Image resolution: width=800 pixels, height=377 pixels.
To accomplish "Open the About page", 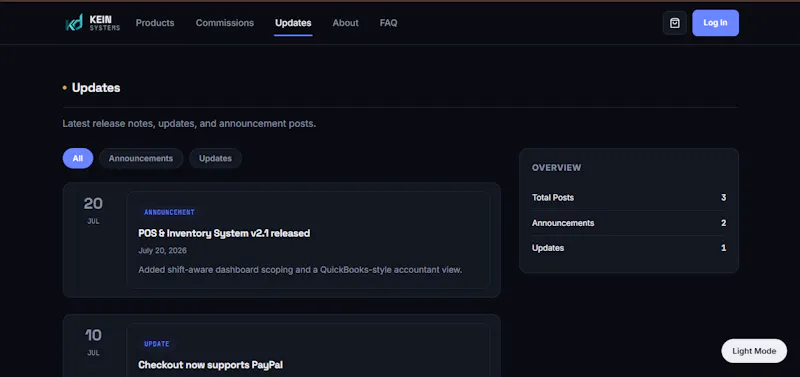I will [345, 23].
